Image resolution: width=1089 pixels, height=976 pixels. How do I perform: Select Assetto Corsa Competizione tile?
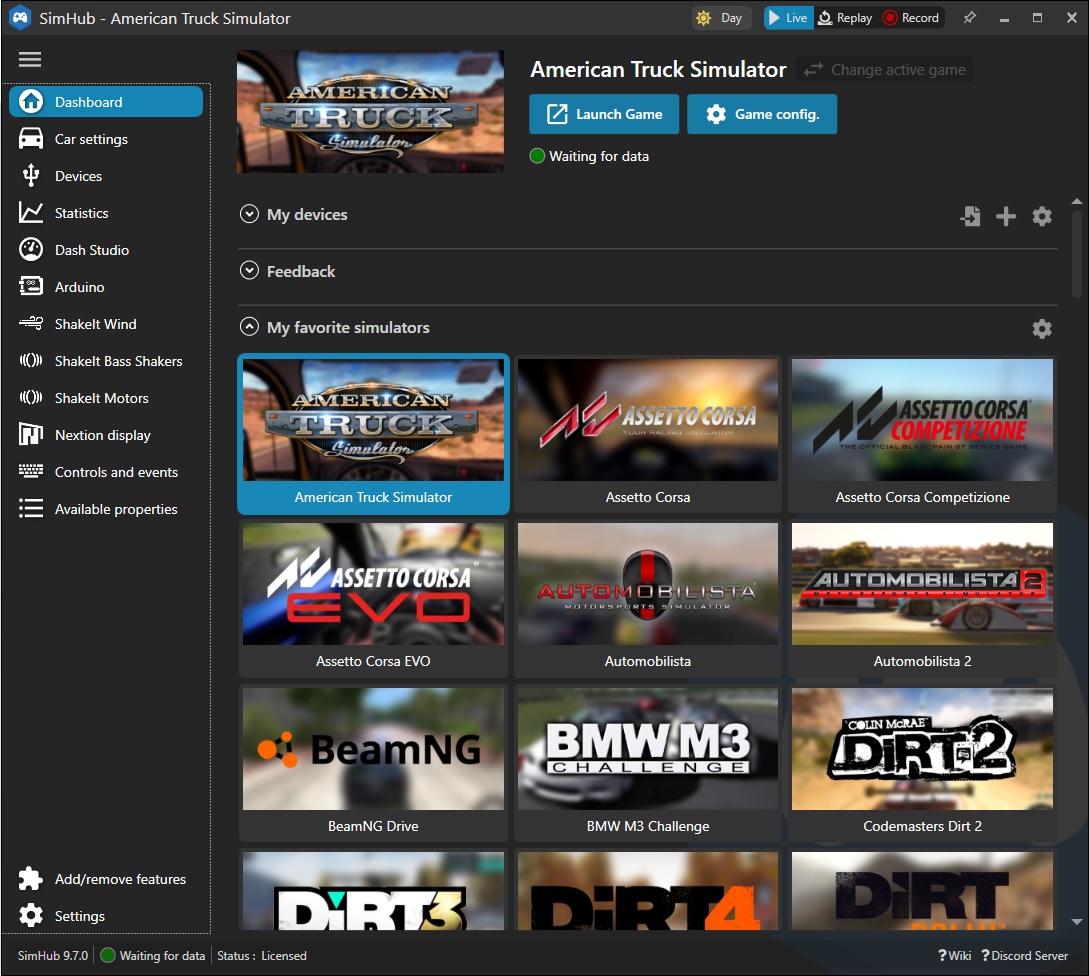[922, 434]
